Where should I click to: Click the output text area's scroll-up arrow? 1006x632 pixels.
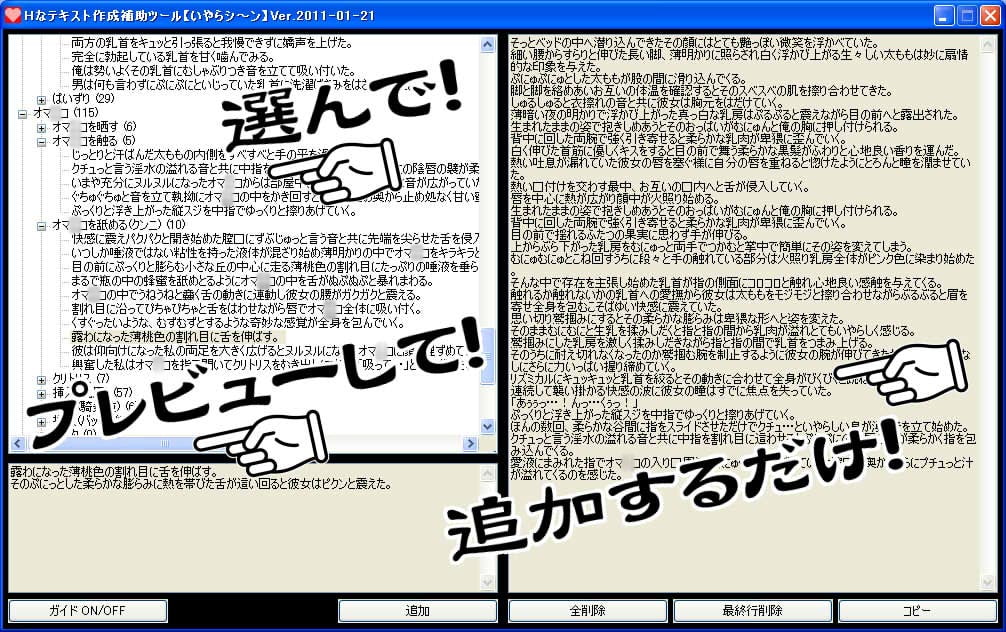(x=987, y=45)
